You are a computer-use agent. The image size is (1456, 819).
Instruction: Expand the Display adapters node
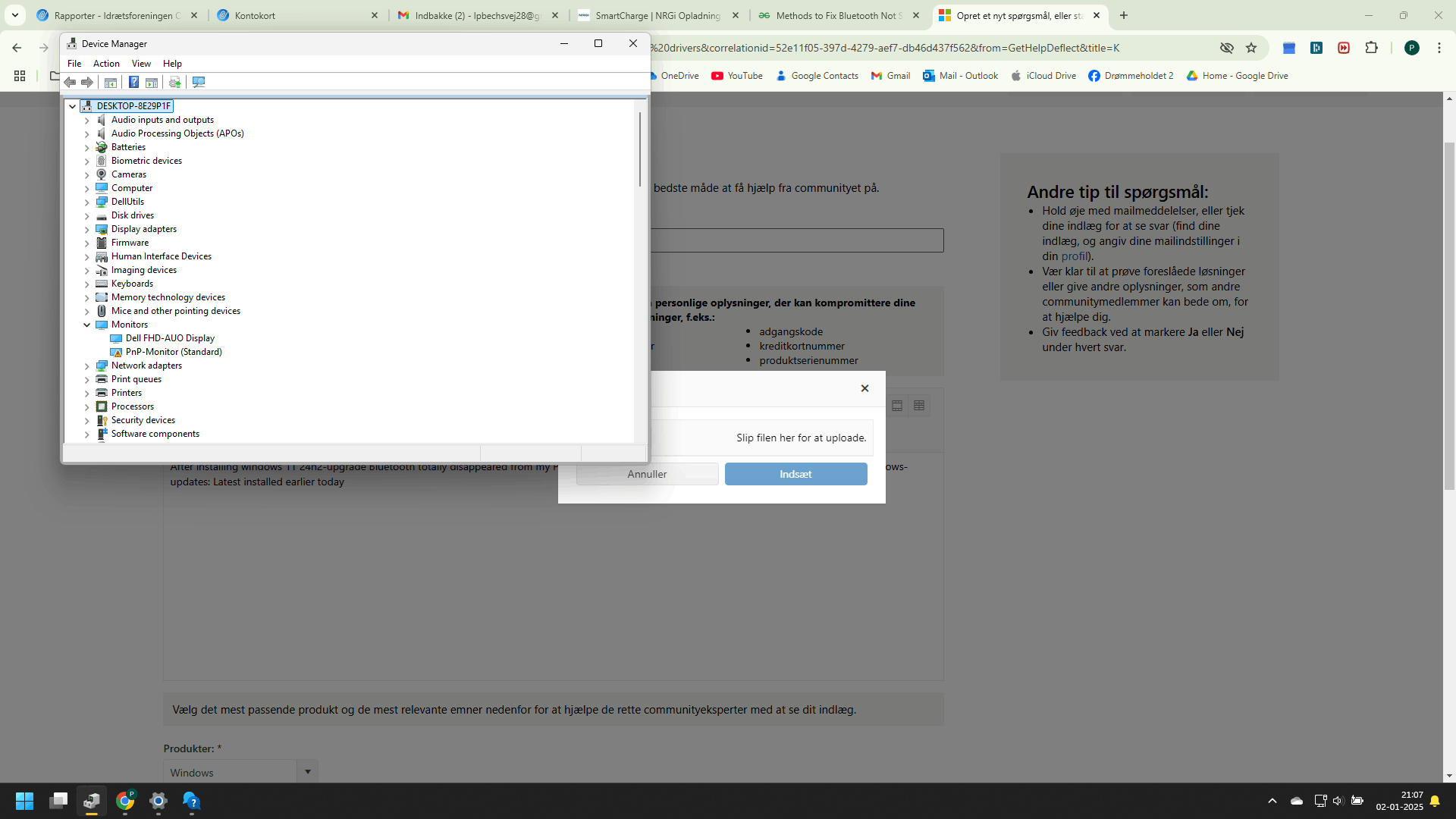87,229
